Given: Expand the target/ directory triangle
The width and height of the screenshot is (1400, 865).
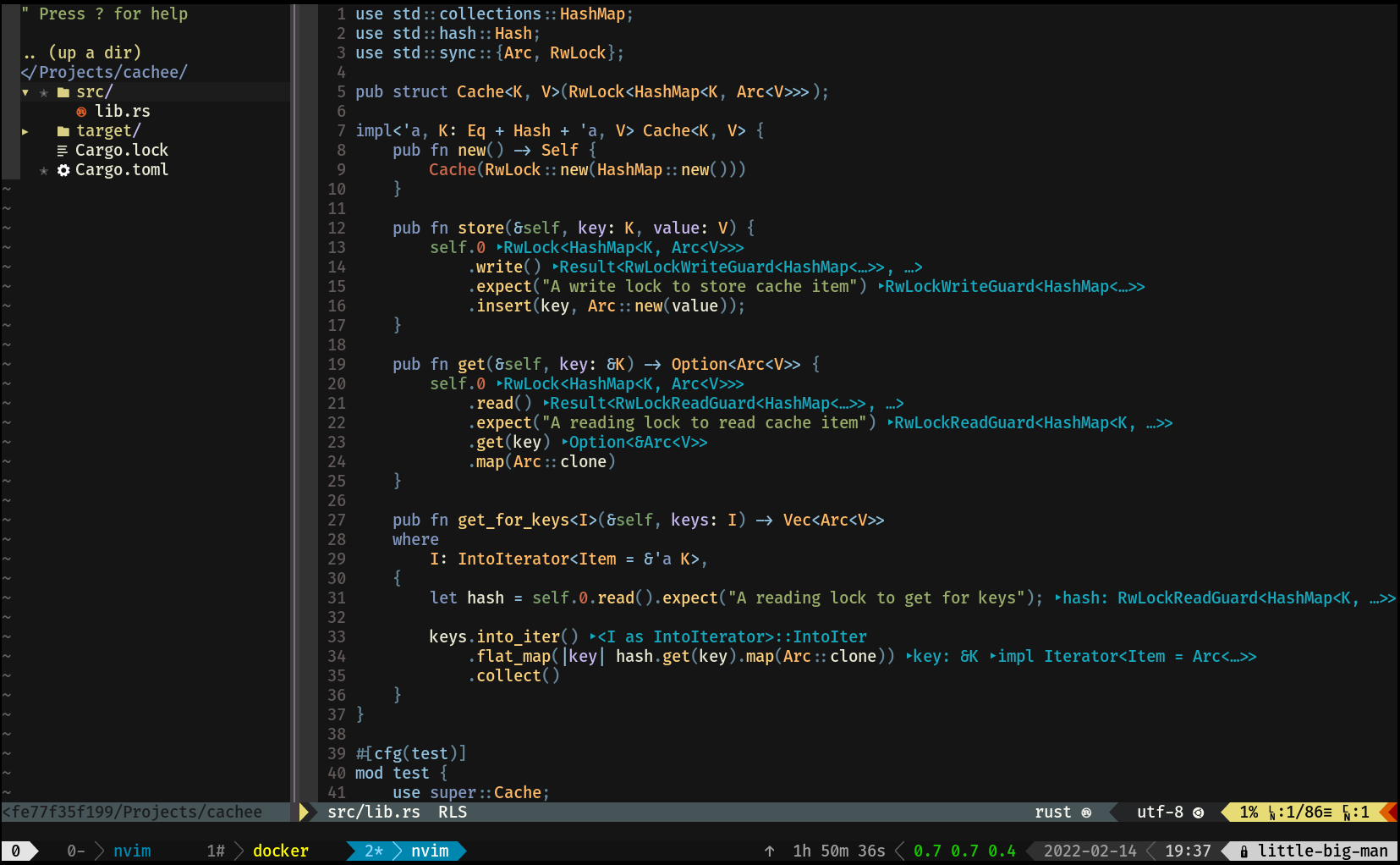Looking at the screenshot, I should tap(24, 131).
